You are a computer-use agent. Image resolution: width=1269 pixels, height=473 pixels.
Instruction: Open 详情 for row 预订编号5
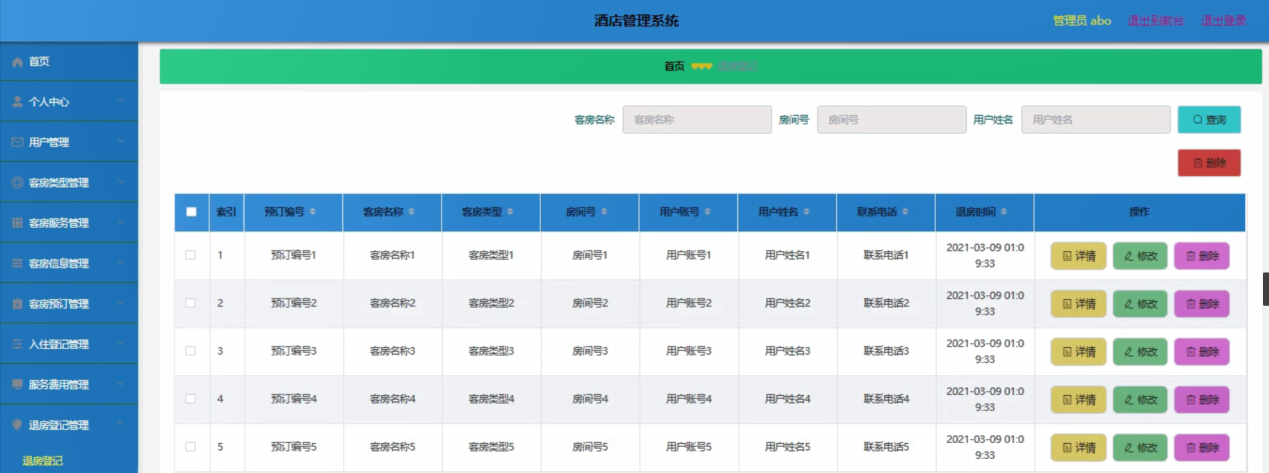[1078, 448]
